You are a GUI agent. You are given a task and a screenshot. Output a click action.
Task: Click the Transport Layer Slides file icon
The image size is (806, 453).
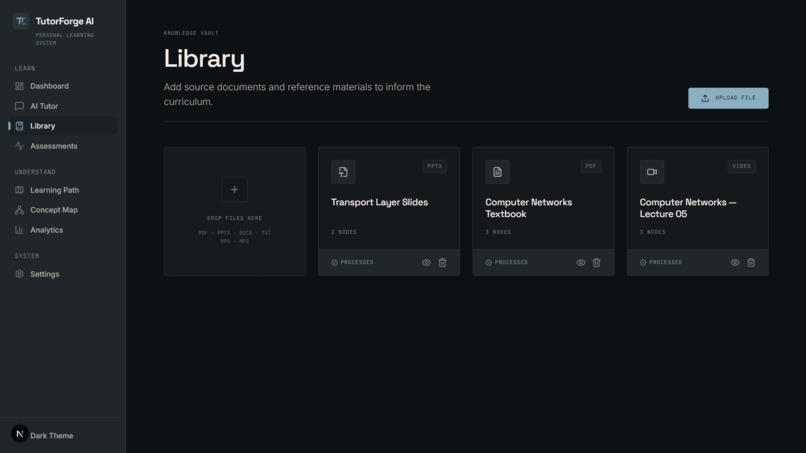tap(343, 172)
